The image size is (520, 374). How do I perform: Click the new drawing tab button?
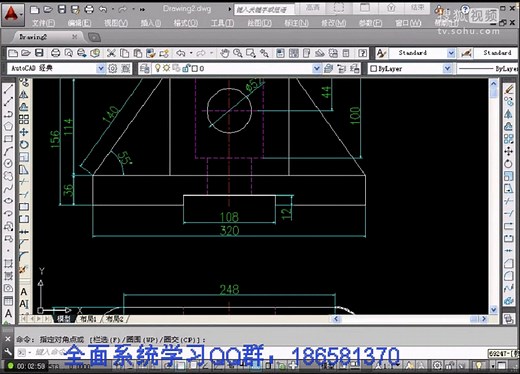[94, 37]
